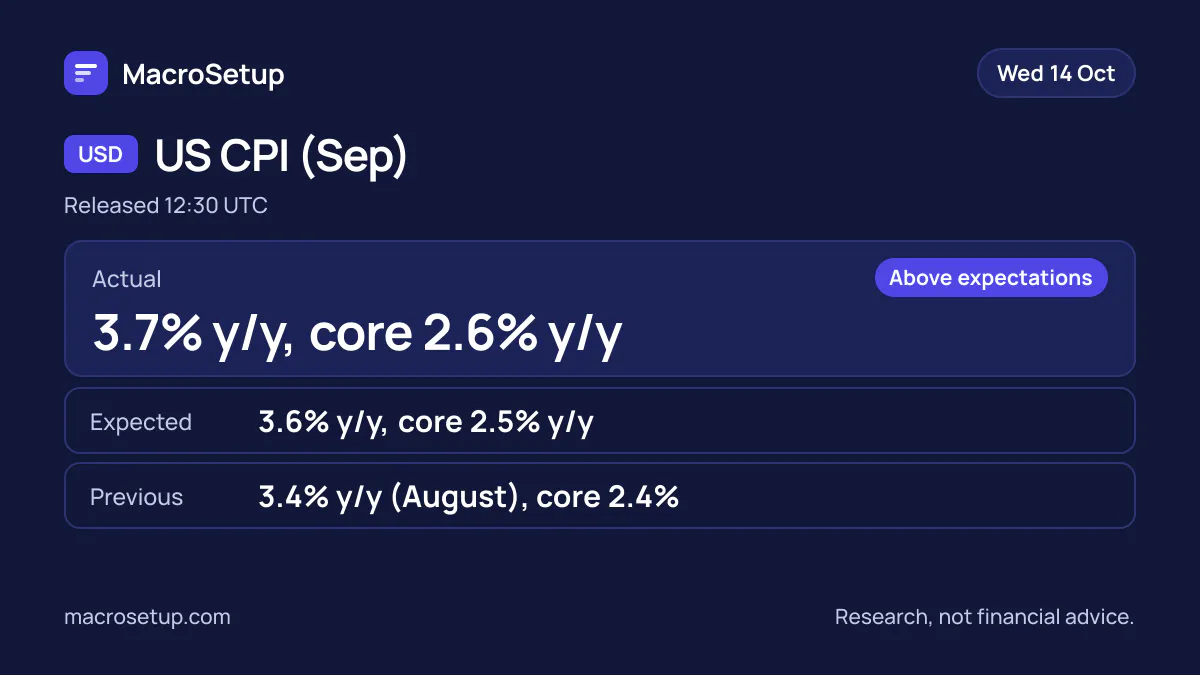Click the Above expectations badge
This screenshot has width=1200, height=675.
[x=991, y=278]
